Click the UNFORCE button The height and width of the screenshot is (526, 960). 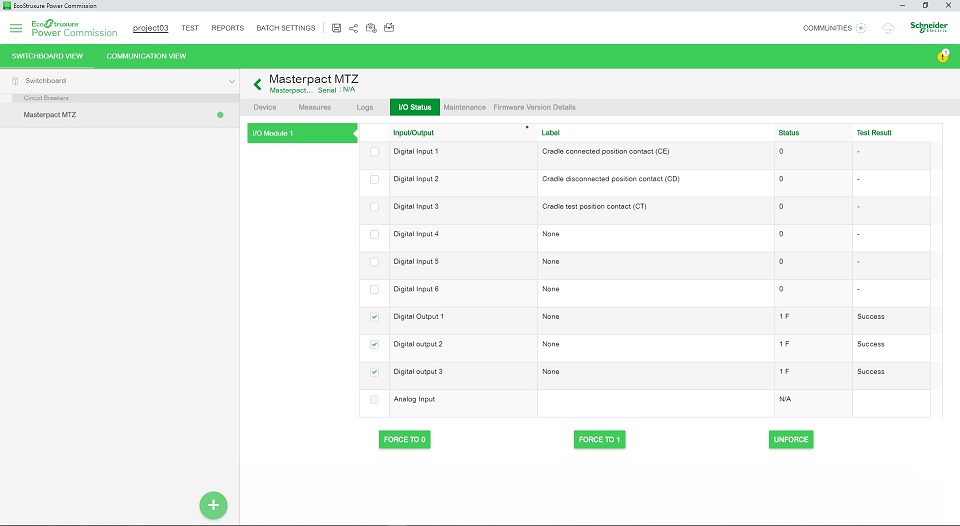click(791, 440)
